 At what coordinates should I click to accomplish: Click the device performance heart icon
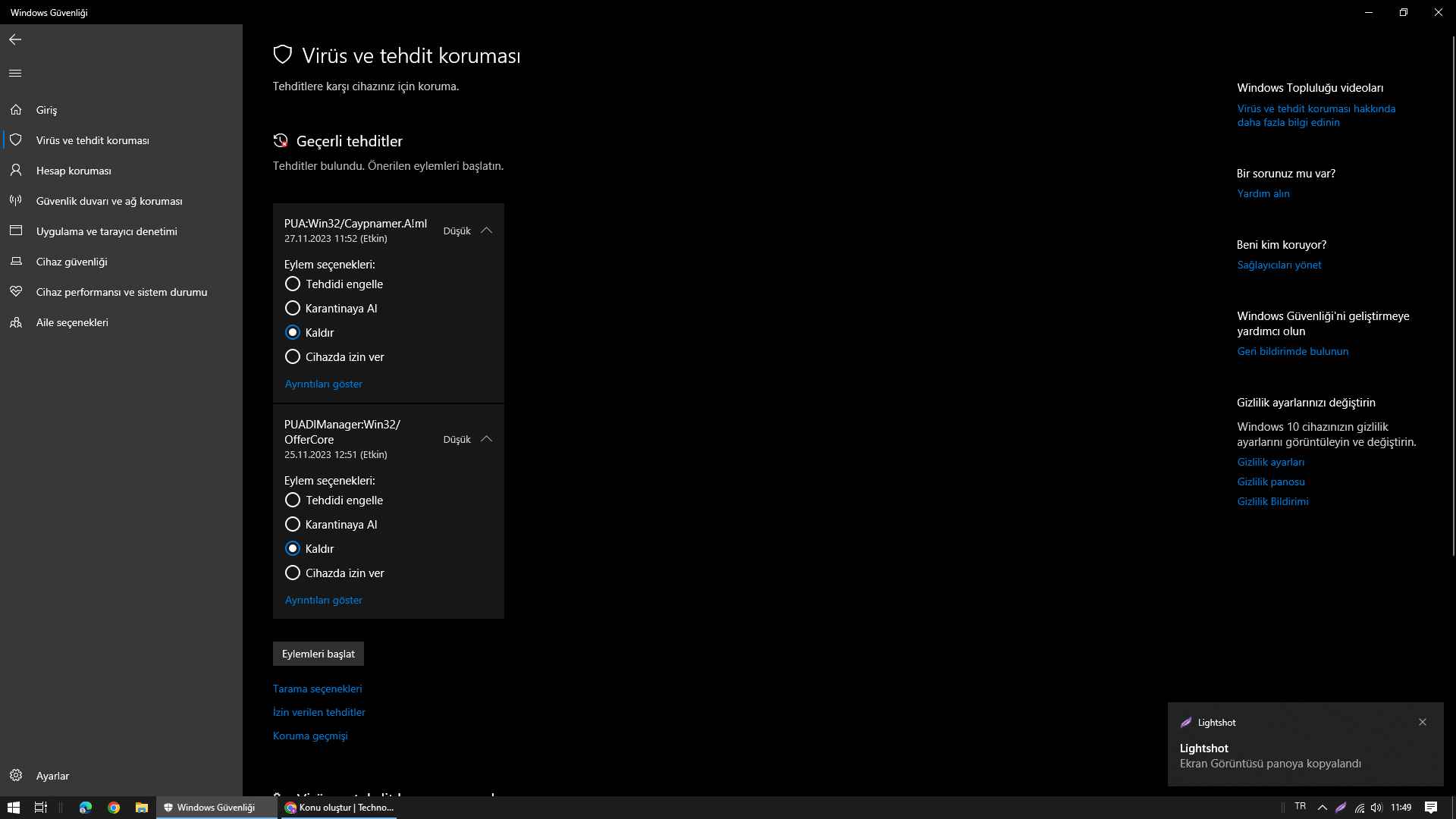16,292
